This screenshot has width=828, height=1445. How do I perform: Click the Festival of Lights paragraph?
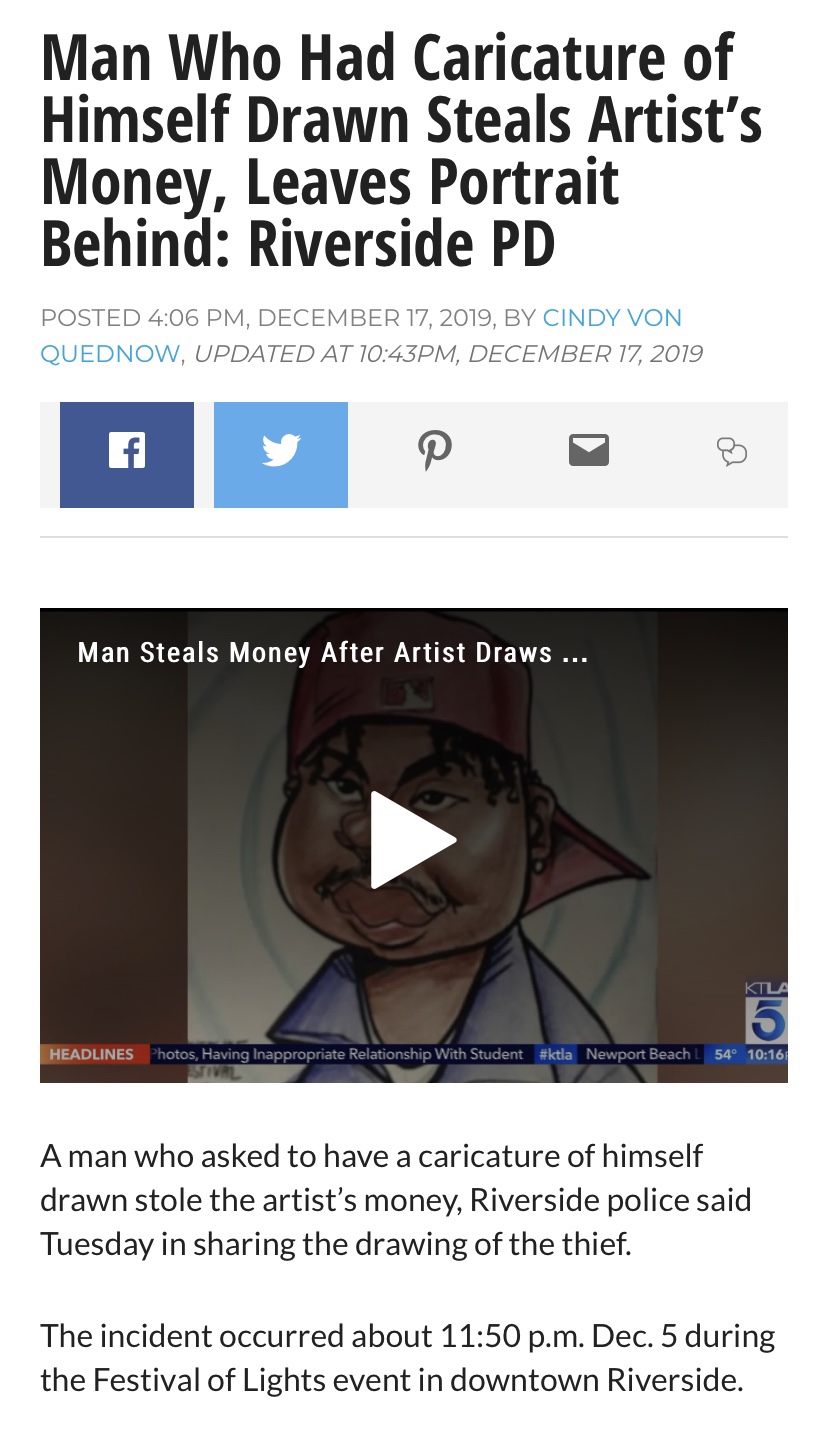[x=408, y=1358]
